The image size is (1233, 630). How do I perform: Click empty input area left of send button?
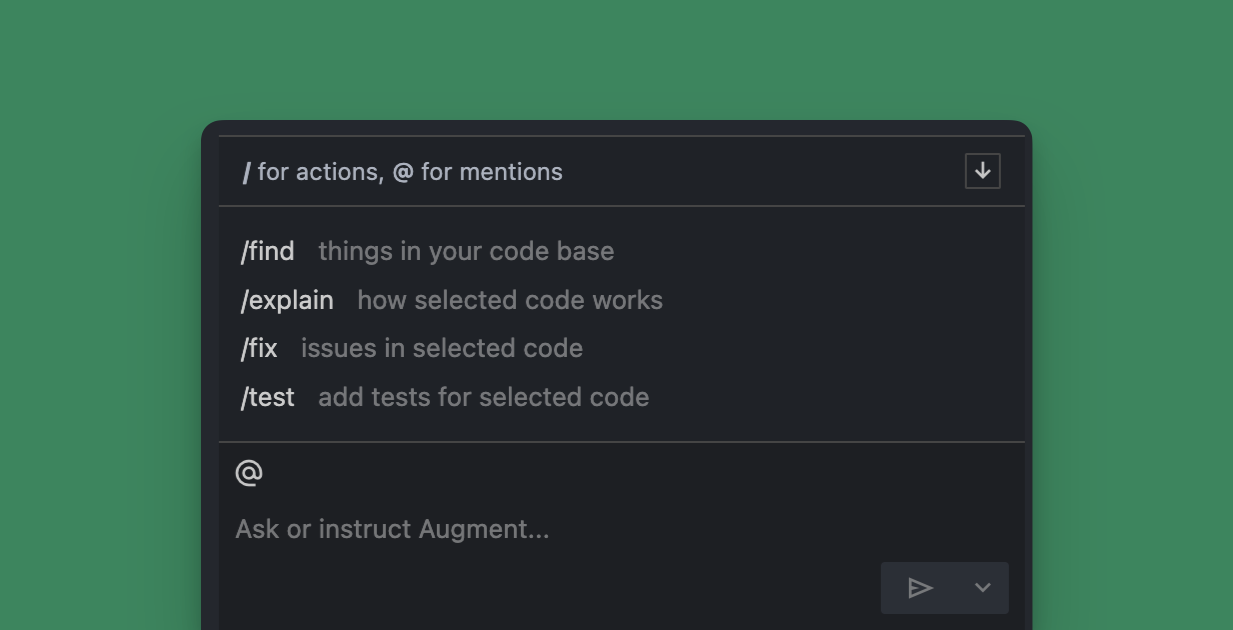(x=550, y=588)
